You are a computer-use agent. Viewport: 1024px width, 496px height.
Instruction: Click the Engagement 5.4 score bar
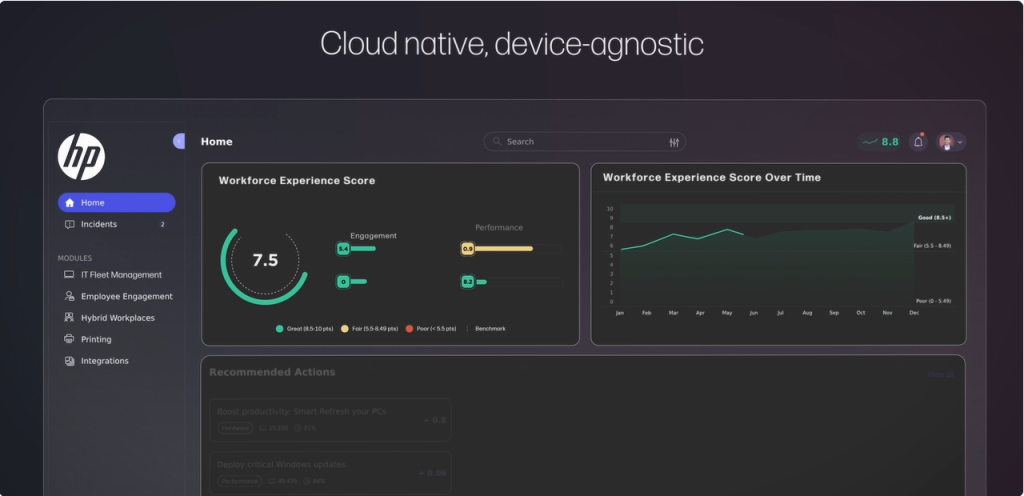[360, 249]
